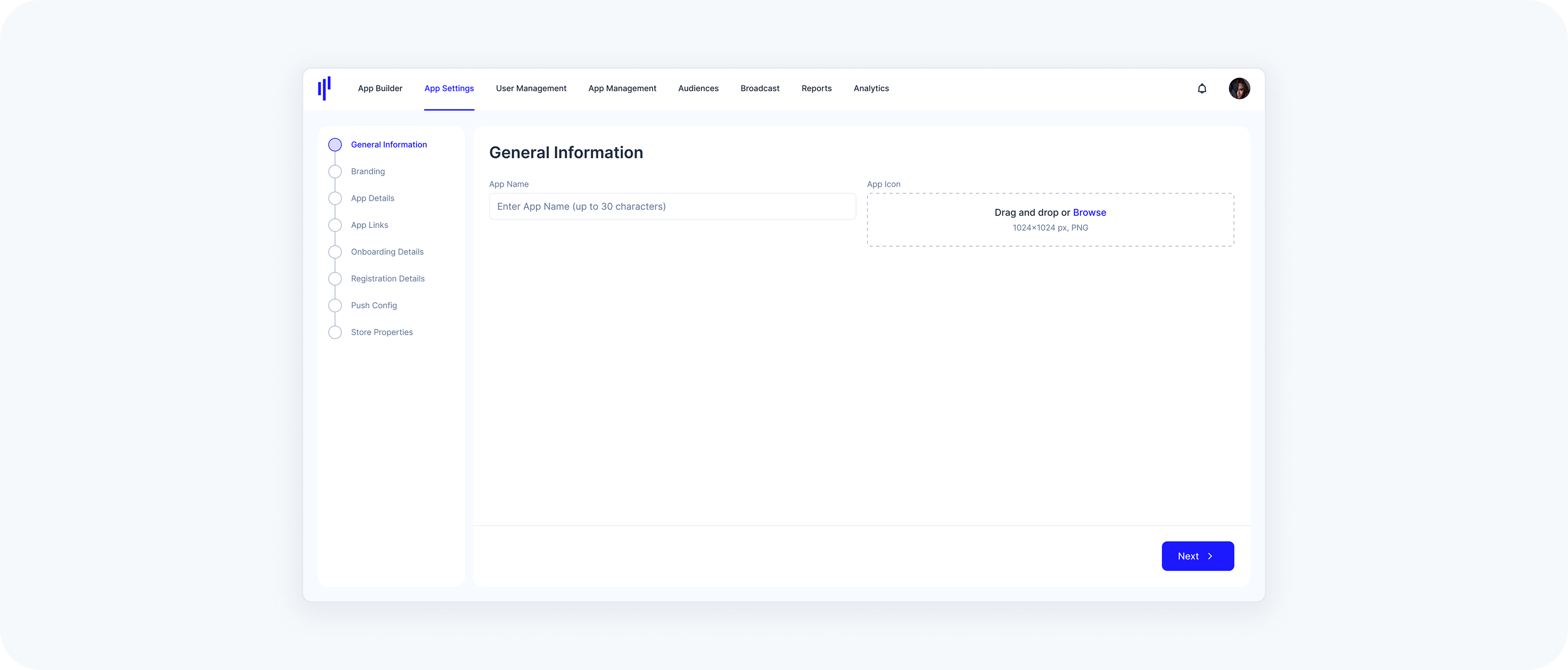Click the App Icon drag-and-drop zone

click(1050, 219)
